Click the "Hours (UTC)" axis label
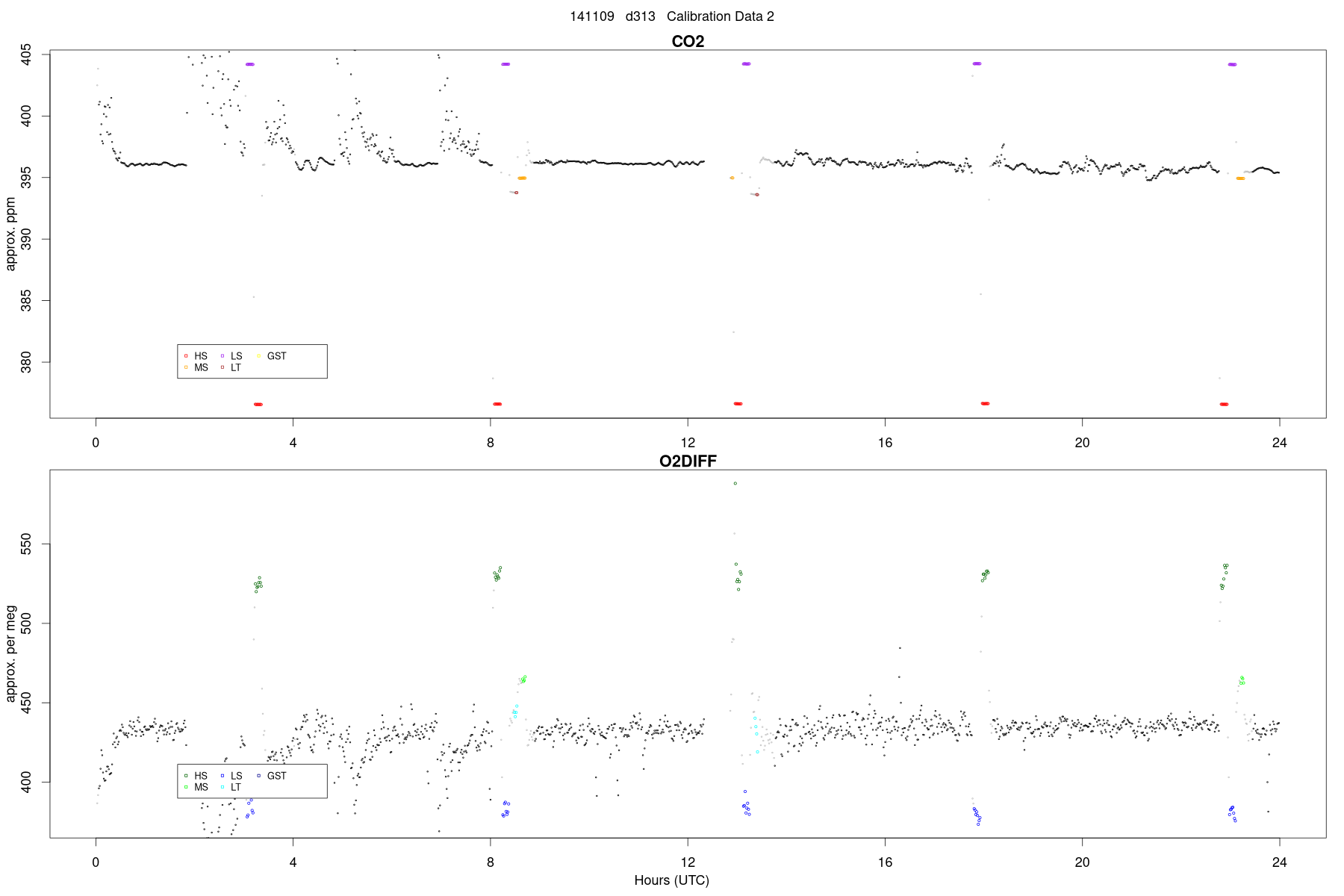 pyautogui.click(x=671, y=880)
